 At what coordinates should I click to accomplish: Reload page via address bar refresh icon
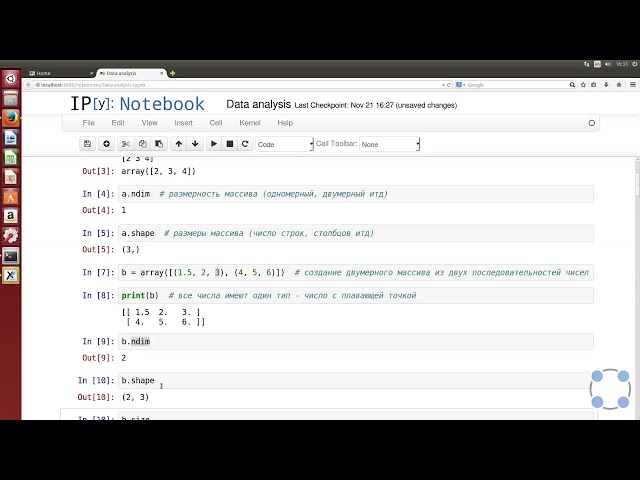click(449, 85)
